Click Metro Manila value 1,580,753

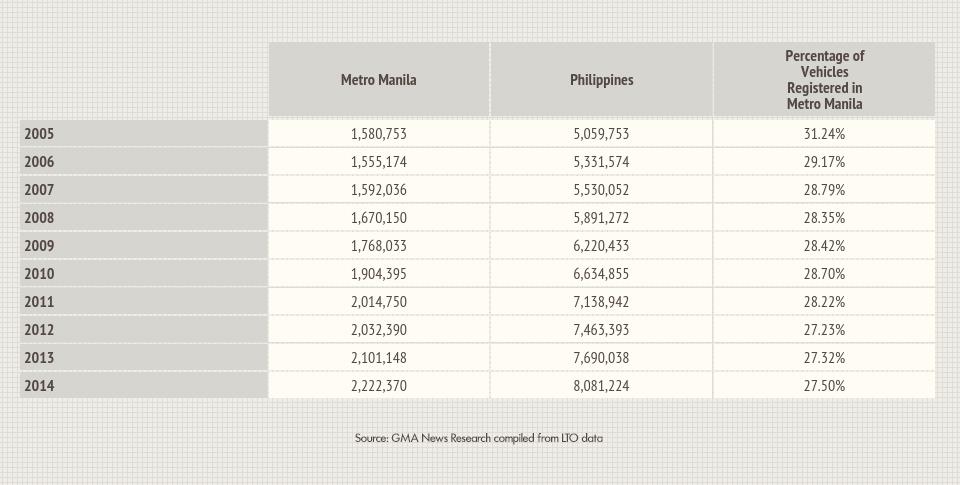click(378, 134)
